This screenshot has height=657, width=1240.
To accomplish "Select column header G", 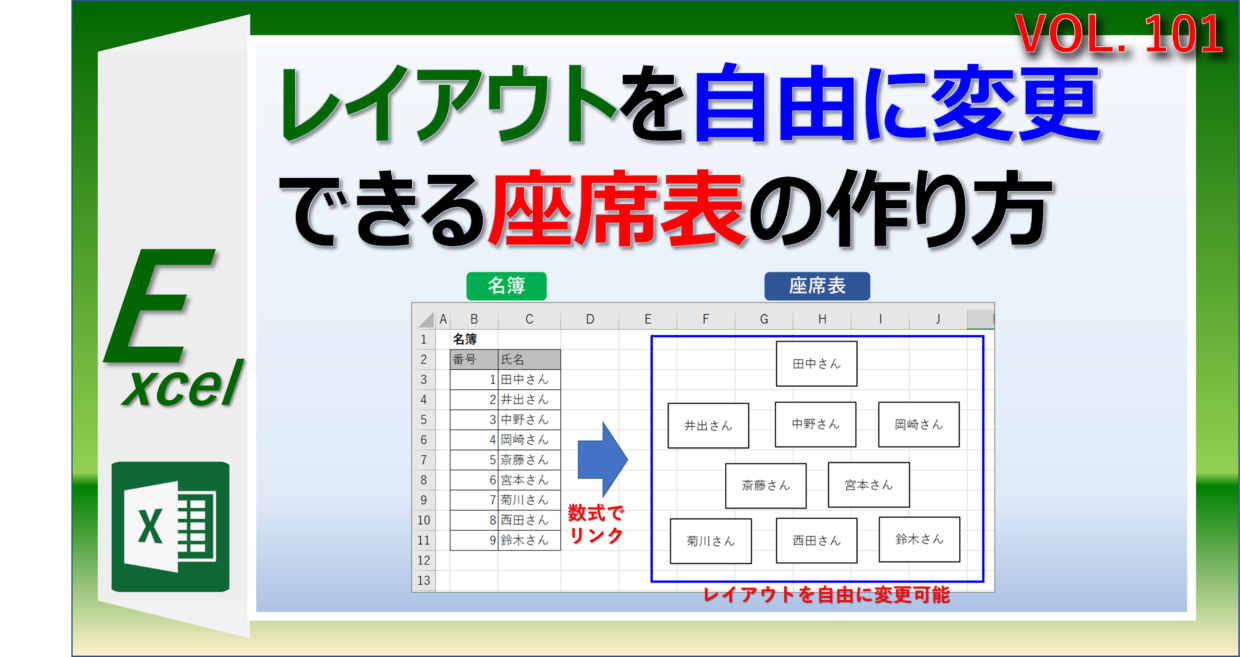I will pyautogui.click(x=764, y=319).
